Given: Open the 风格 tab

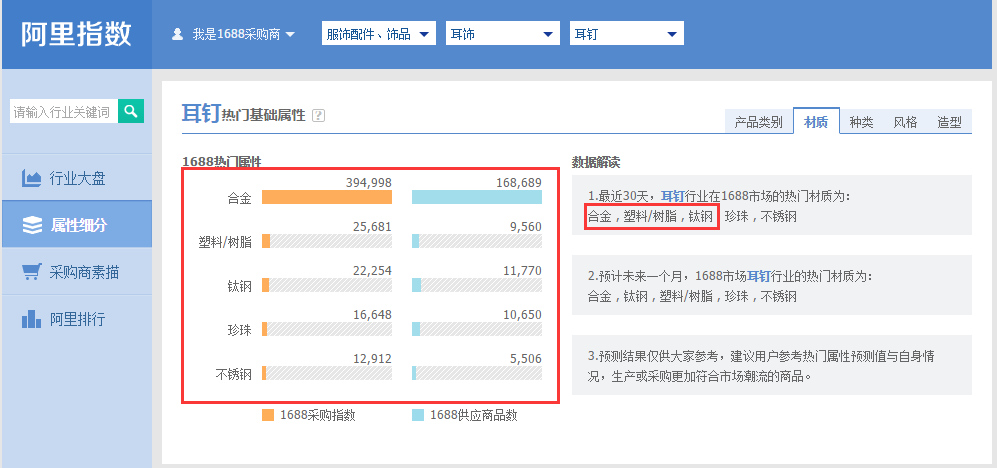Looking at the screenshot, I should point(905,122).
